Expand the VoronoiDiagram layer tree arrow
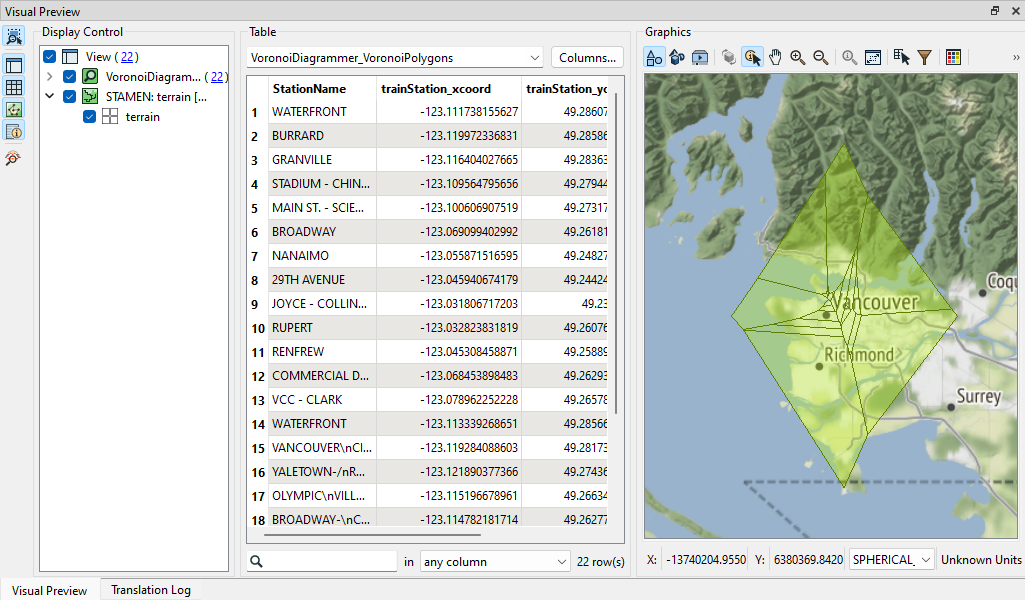The image size is (1025, 600). [50, 76]
